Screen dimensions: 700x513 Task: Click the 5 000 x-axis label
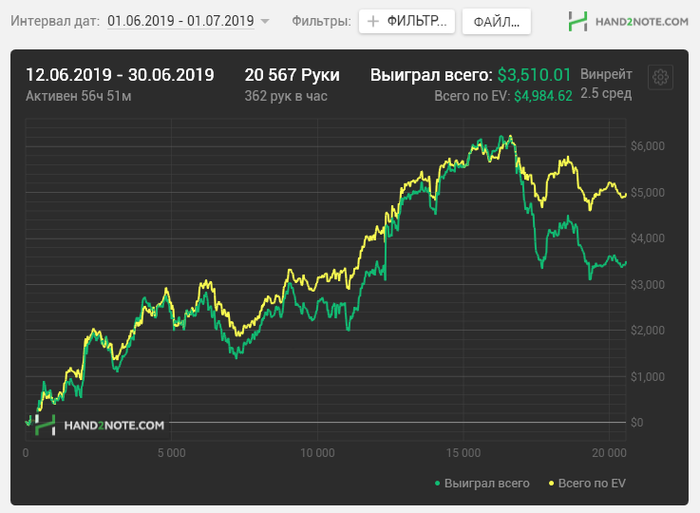pyautogui.click(x=171, y=453)
